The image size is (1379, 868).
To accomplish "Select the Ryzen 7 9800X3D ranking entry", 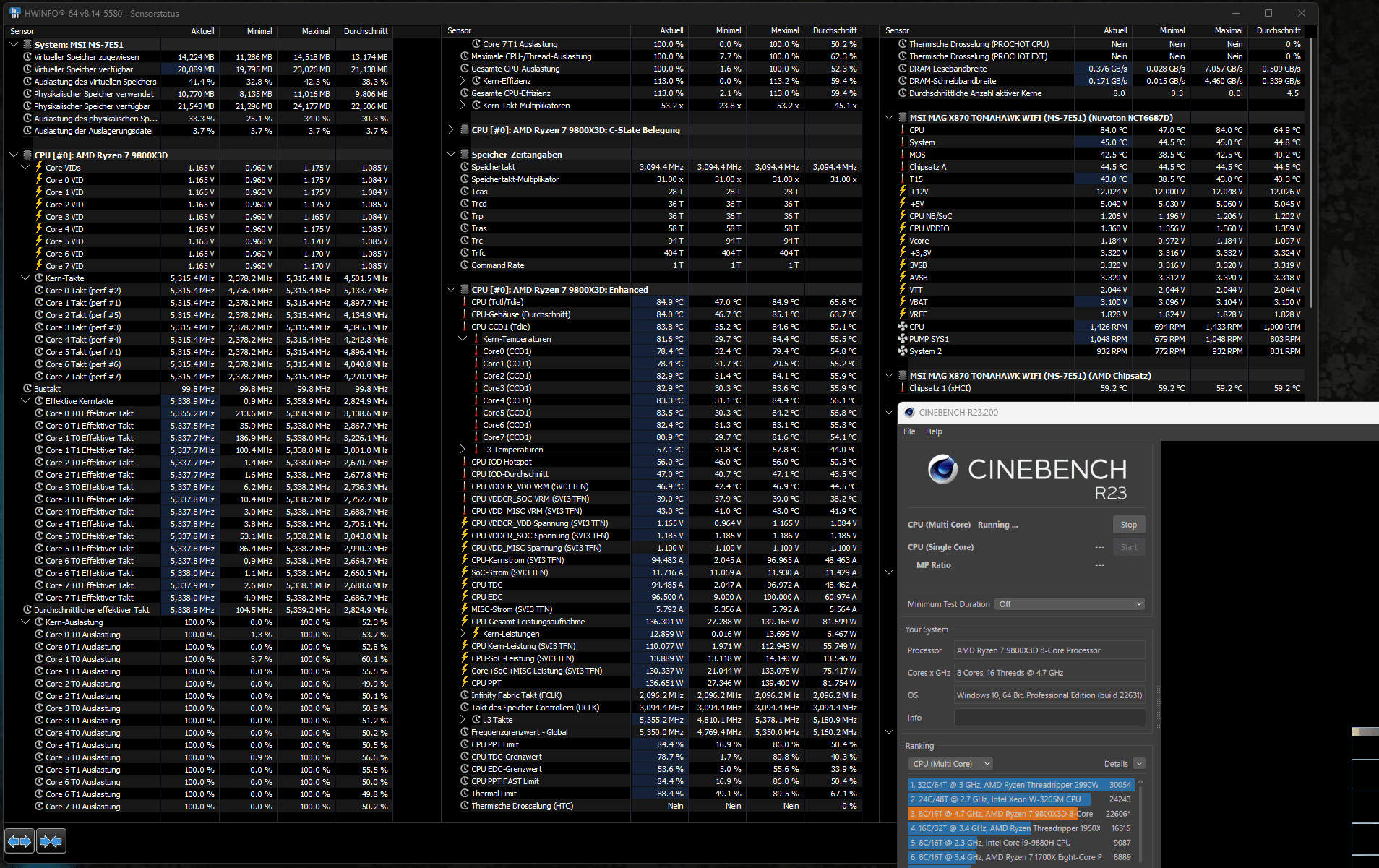I will (1021, 814).
